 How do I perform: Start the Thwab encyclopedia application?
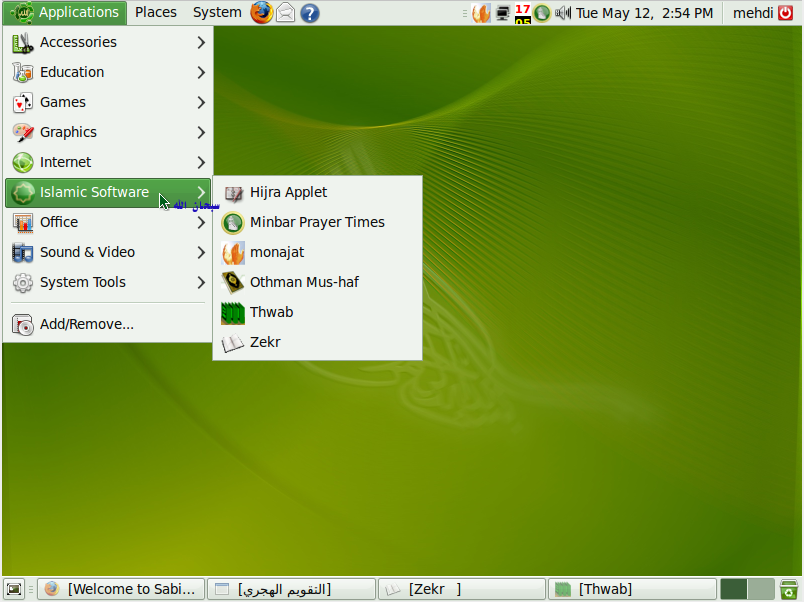pyautogui.click(x=270, y=312)
